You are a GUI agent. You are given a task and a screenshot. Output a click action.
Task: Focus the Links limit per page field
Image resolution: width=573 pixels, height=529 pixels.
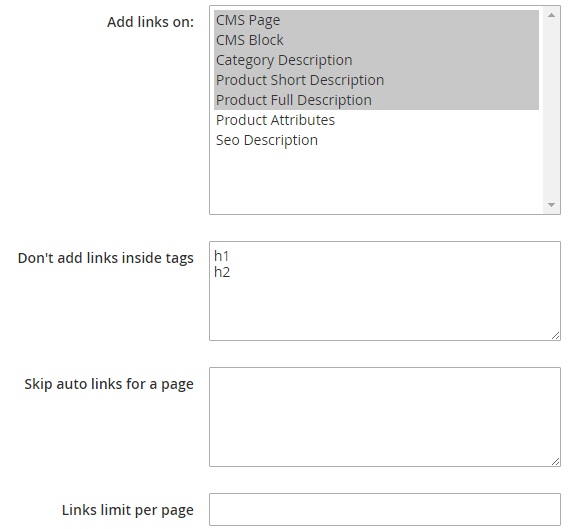pos(385,510)
